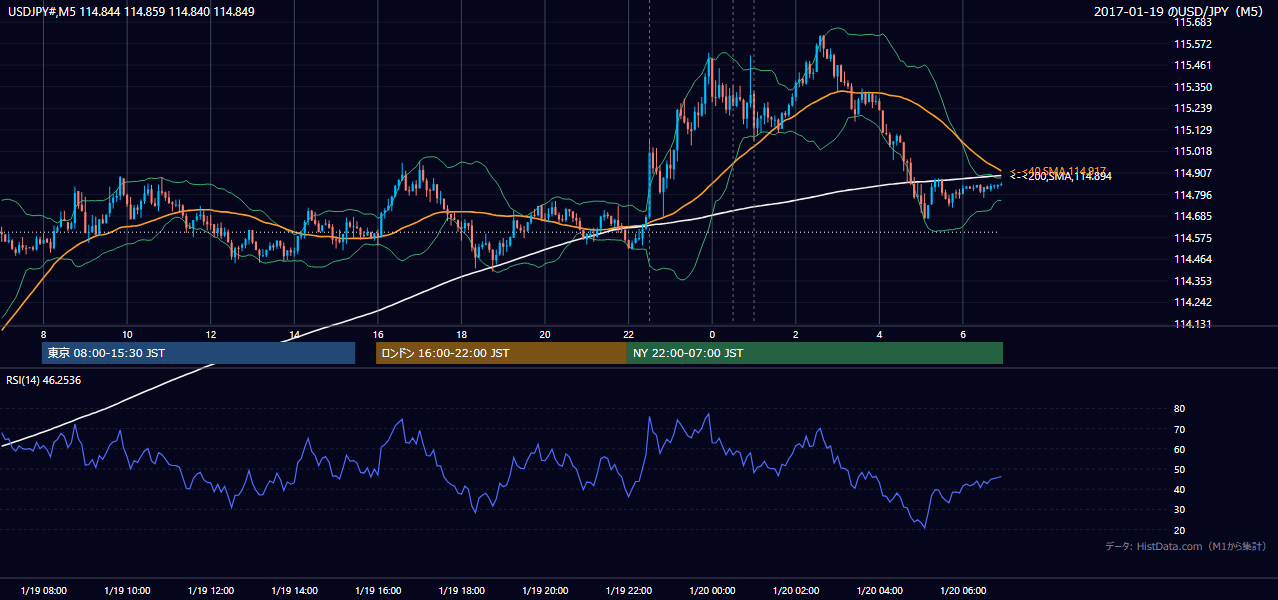This screenshot has width=1278, height=600.
Task: Click hour label 12 under the price chart
Action: [210, 333]
